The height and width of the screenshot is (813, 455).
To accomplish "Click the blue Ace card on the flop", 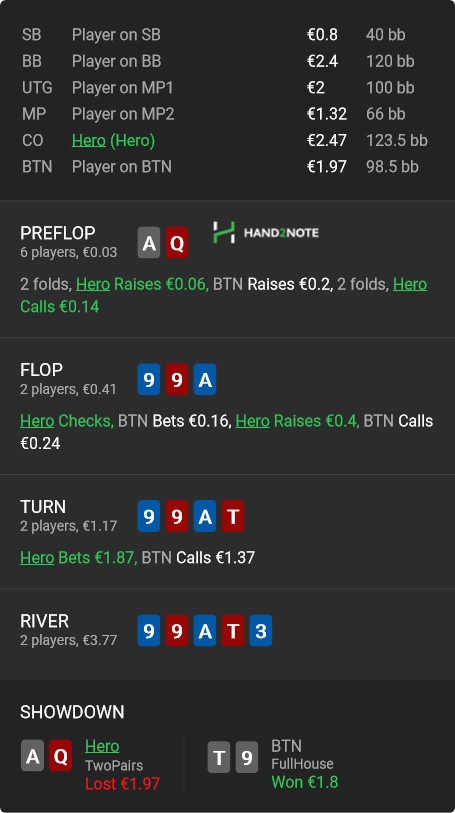I will (205, 380).
